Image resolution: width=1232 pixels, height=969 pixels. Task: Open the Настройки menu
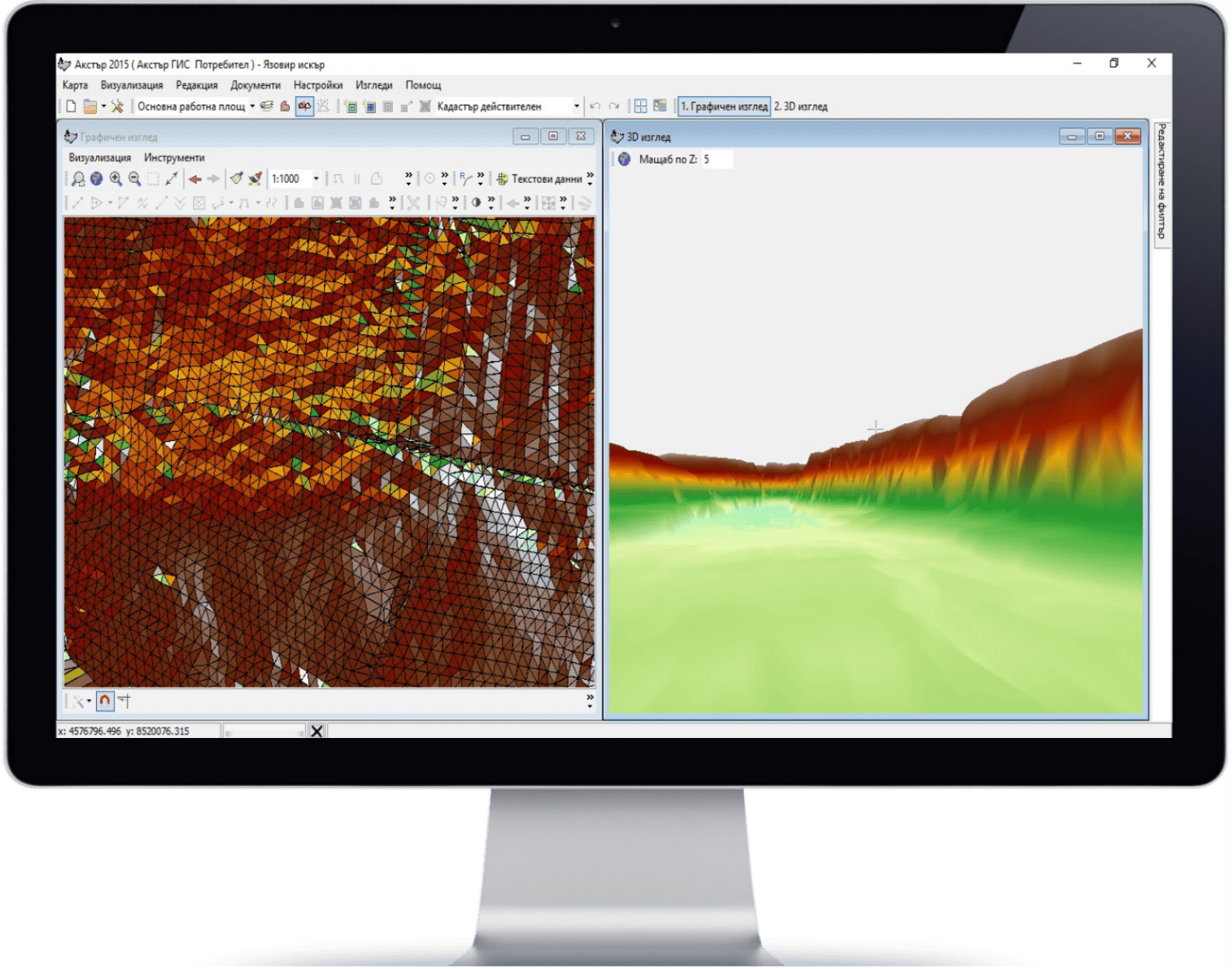click(x=318, y=85)
